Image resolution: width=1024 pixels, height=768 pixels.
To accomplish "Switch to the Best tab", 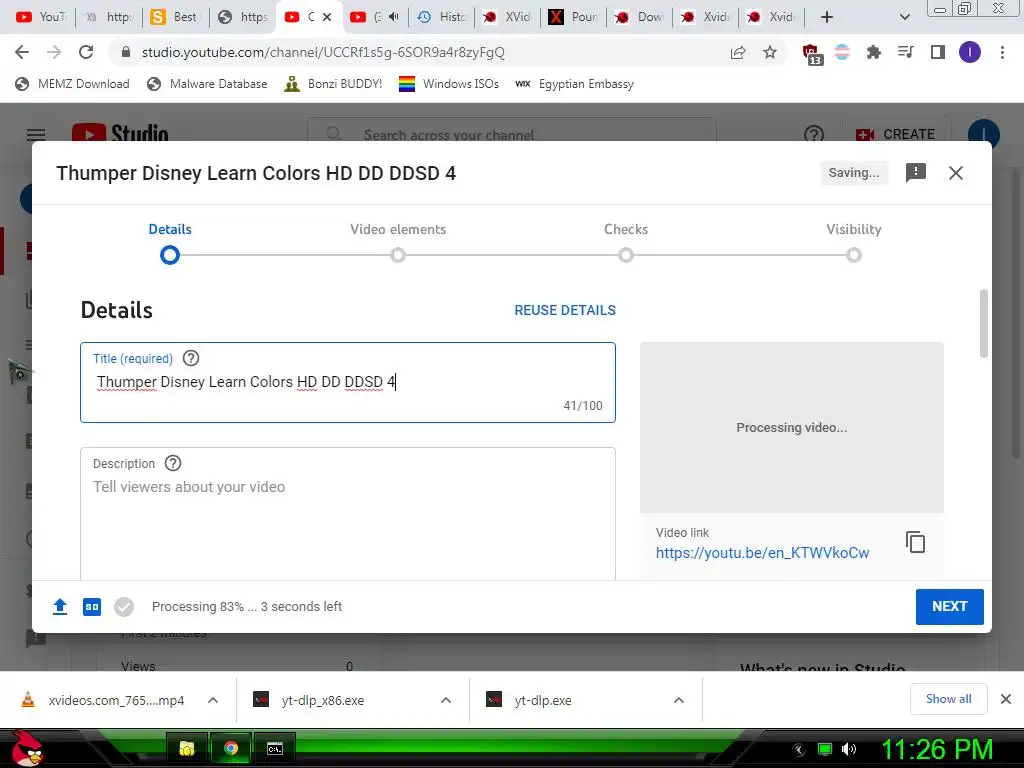I will pos(174,17).
